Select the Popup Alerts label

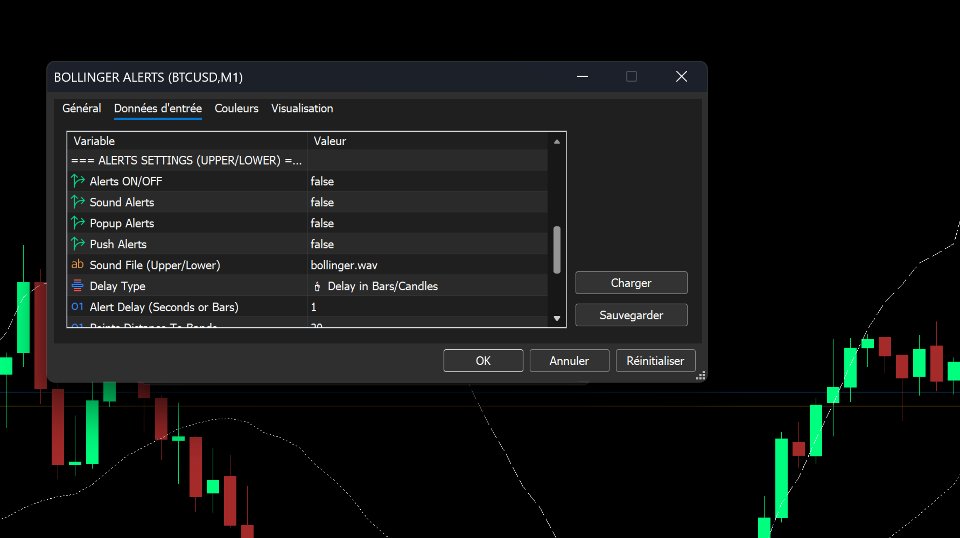[x=122, y=223]
